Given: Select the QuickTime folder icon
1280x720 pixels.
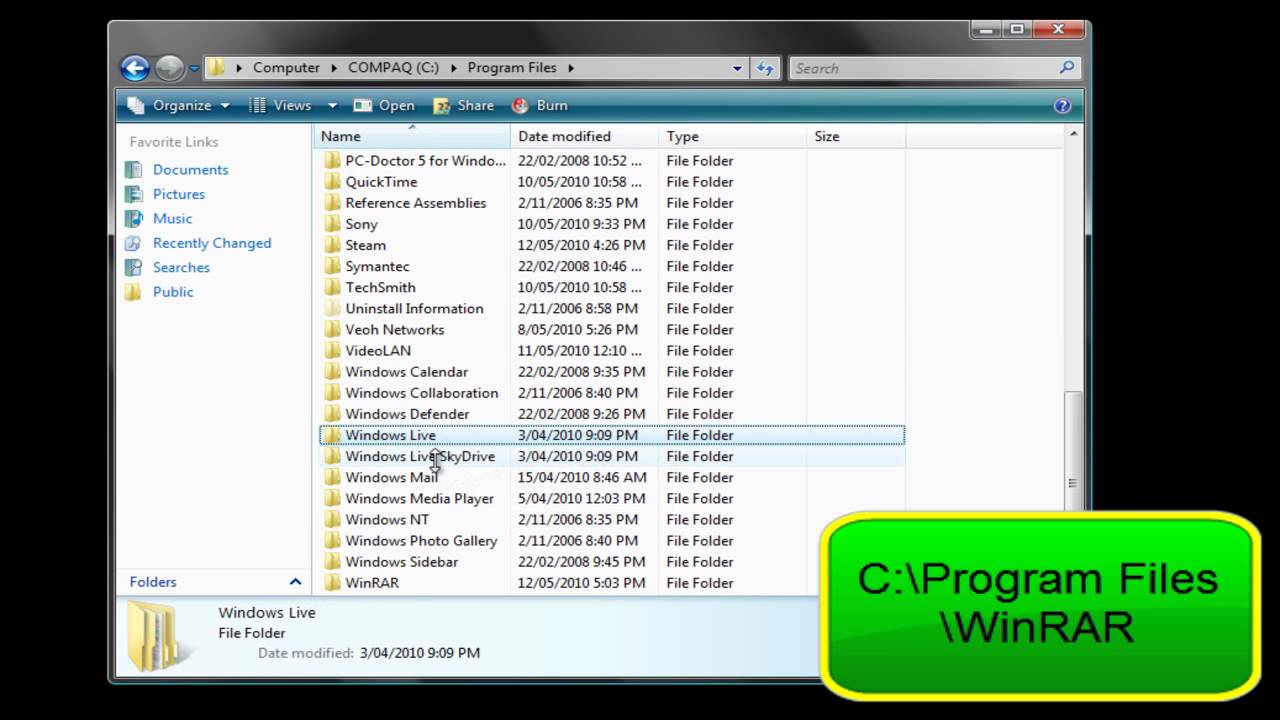Looking at the screenshot, I should (x=332, y=181).
